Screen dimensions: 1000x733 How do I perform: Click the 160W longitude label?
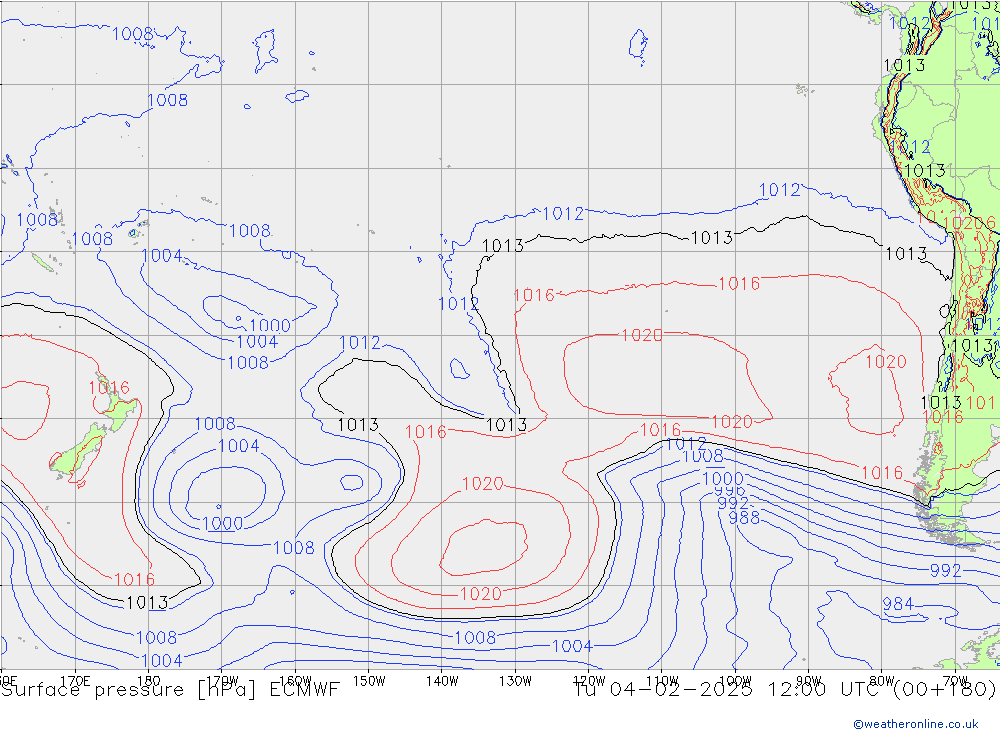(296, 680)
